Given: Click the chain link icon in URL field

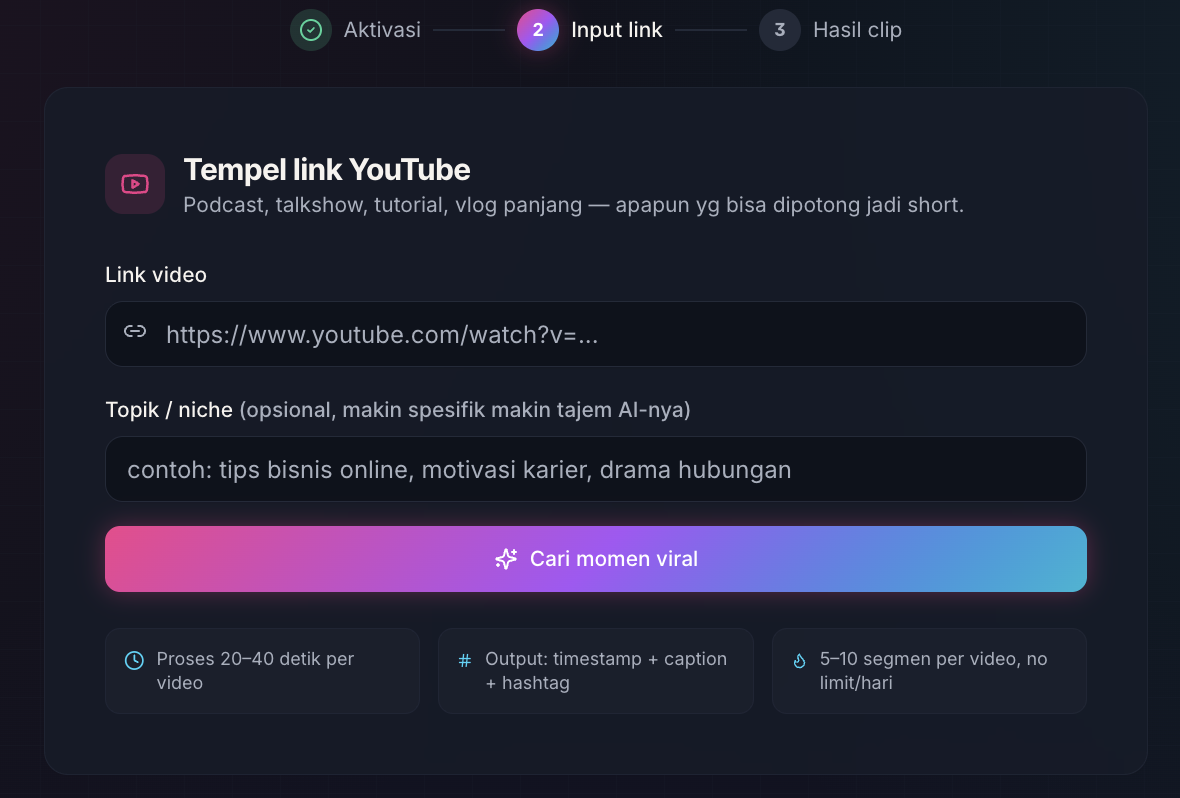Looking at the screenshot, I should [x=135, y=331].
